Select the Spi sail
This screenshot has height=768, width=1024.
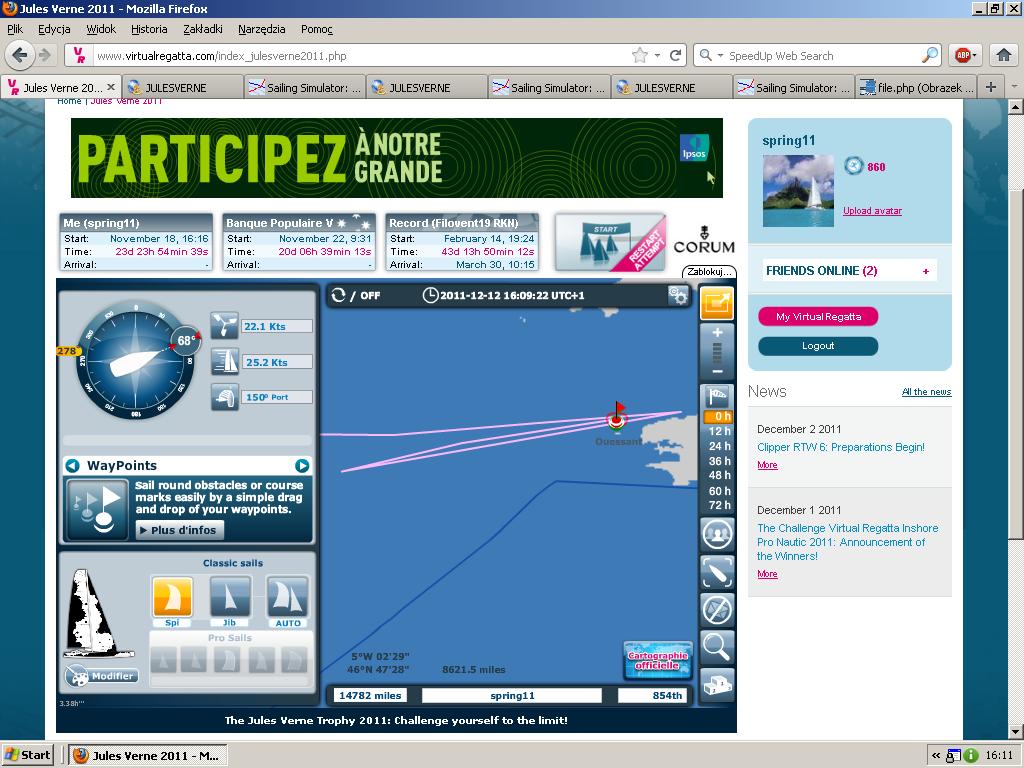[x=172, y=599]
